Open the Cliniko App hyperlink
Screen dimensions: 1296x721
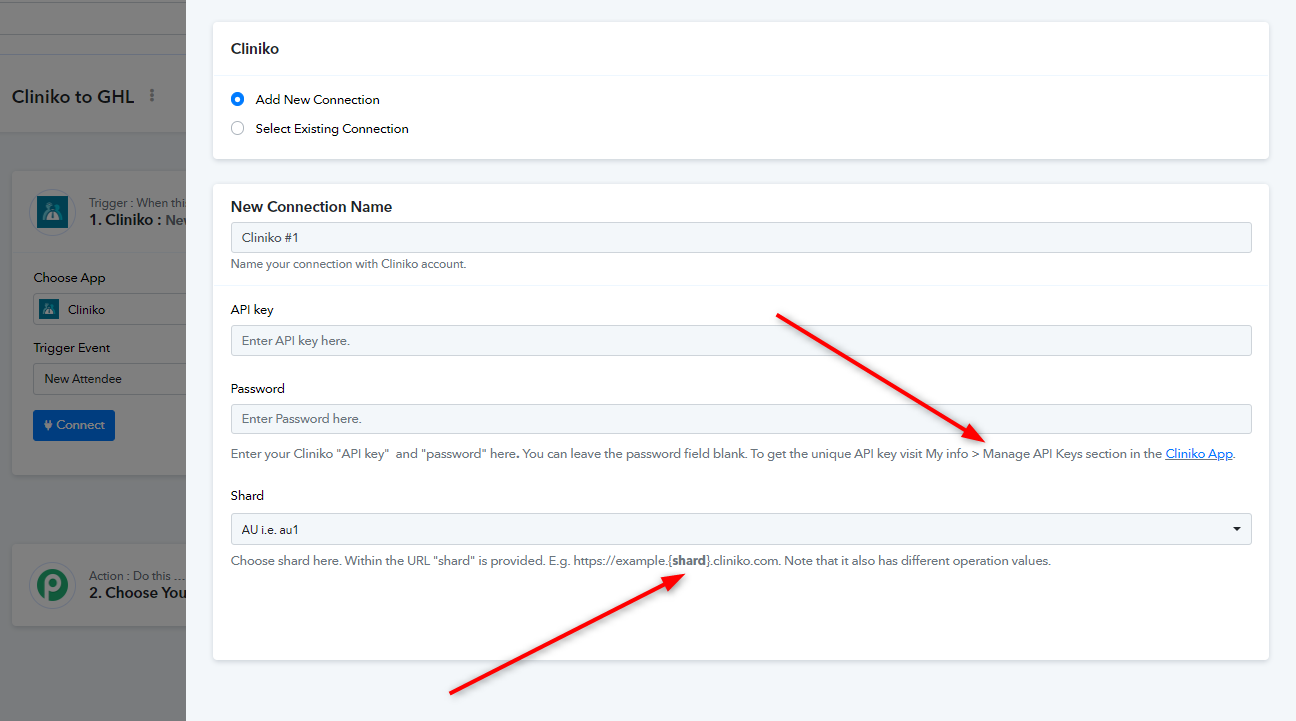[1199, 453]
